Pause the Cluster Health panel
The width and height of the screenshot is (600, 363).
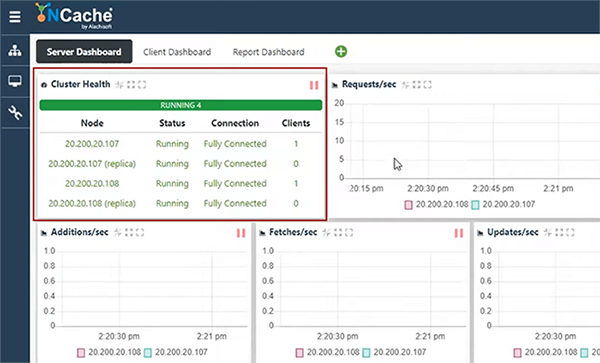(x=314, y=85)
